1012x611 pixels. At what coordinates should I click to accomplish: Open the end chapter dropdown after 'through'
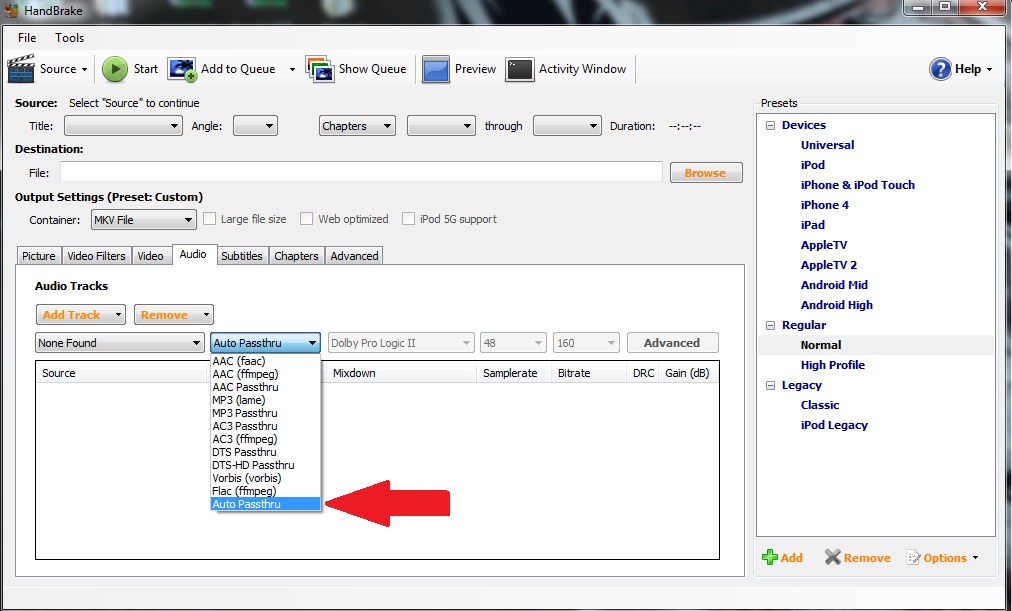pos(567,126)
